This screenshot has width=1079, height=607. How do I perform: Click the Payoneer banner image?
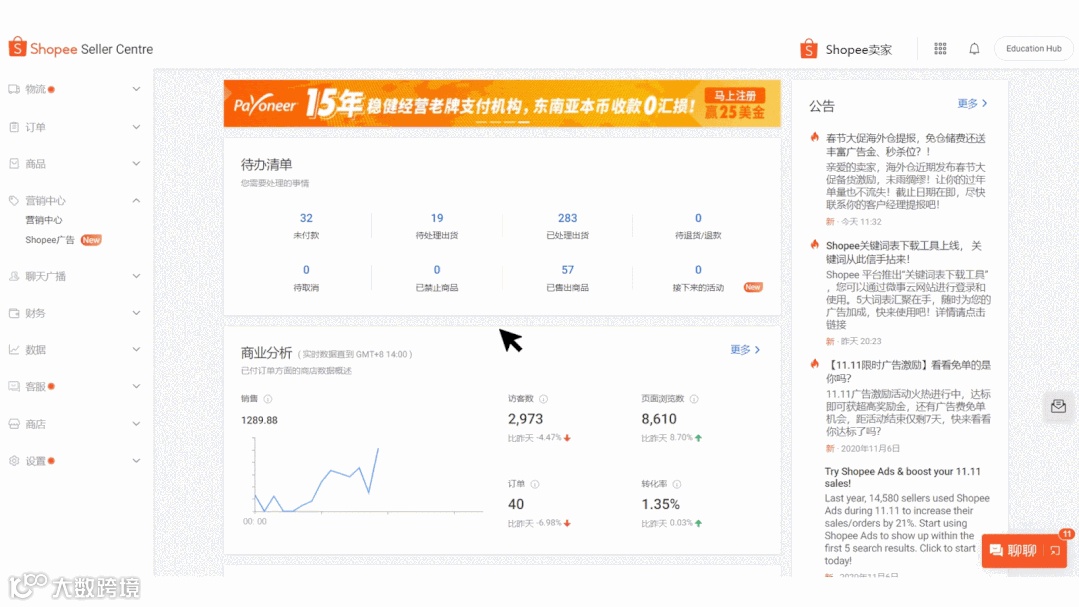click(x=502, y=103)
